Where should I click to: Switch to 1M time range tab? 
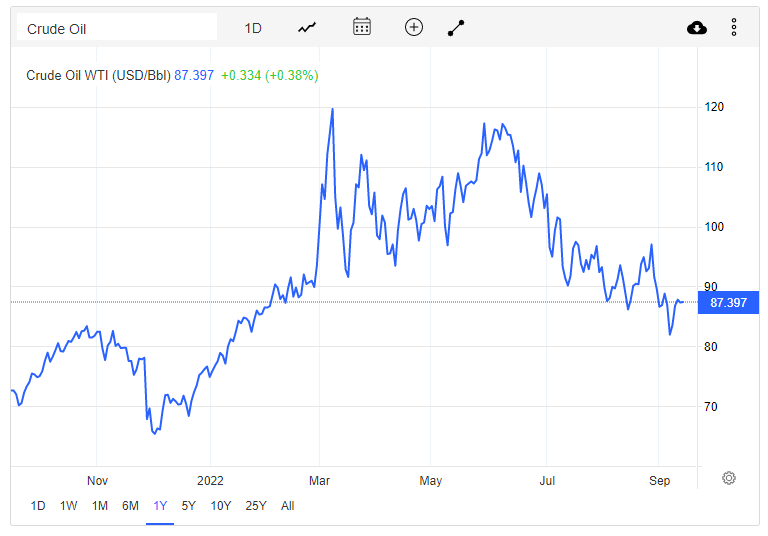pos(100,506)
